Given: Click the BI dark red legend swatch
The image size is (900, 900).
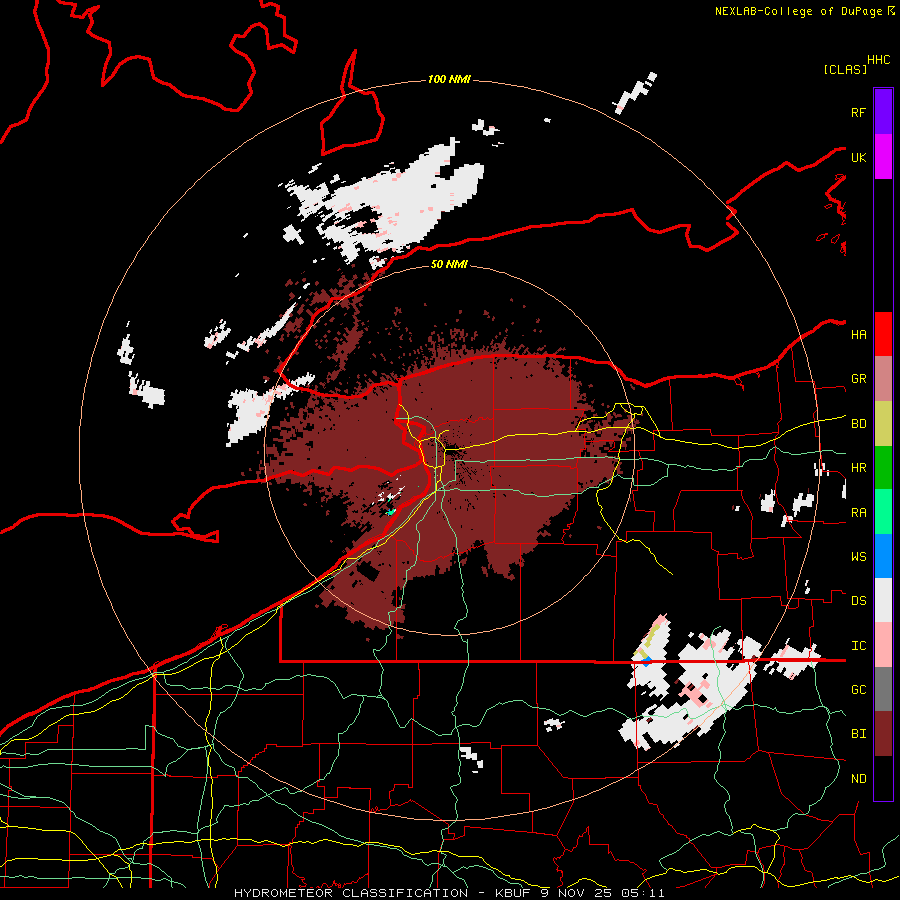Looking at the screenshot, I should 883,734.
